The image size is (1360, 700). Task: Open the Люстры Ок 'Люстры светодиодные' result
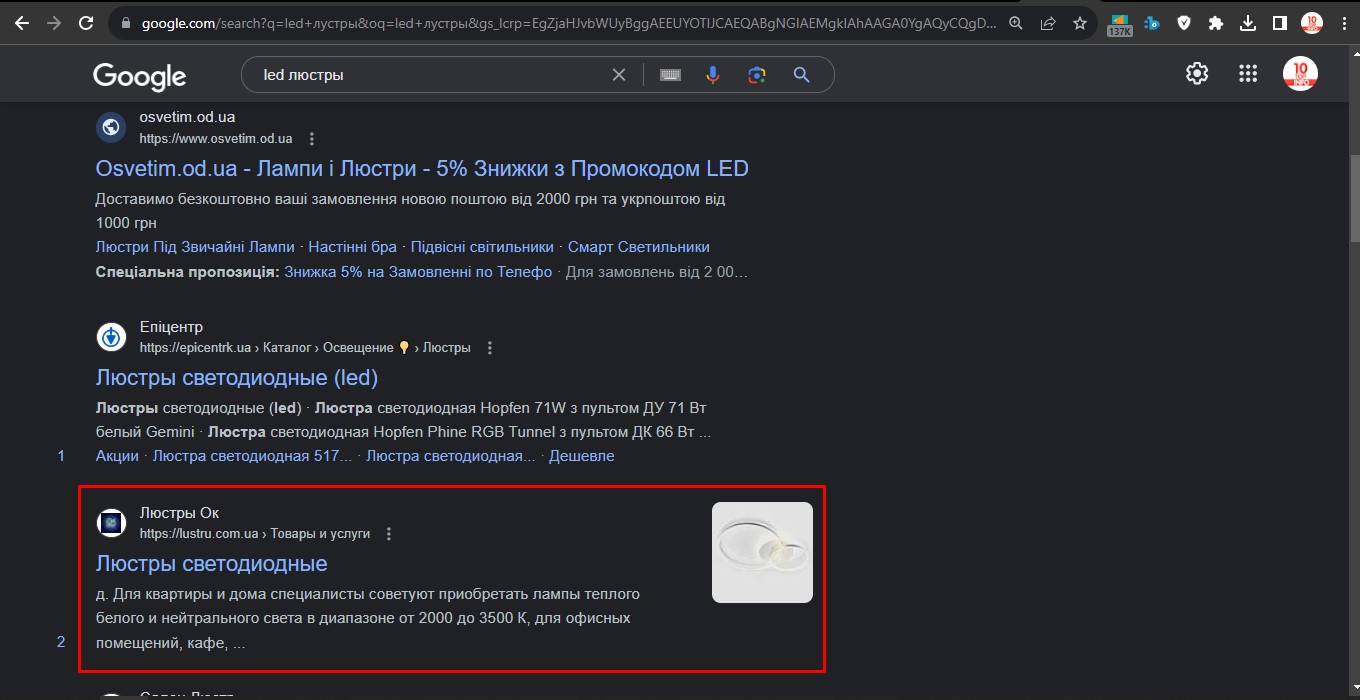pyautogui.click(x=212, y=564)
